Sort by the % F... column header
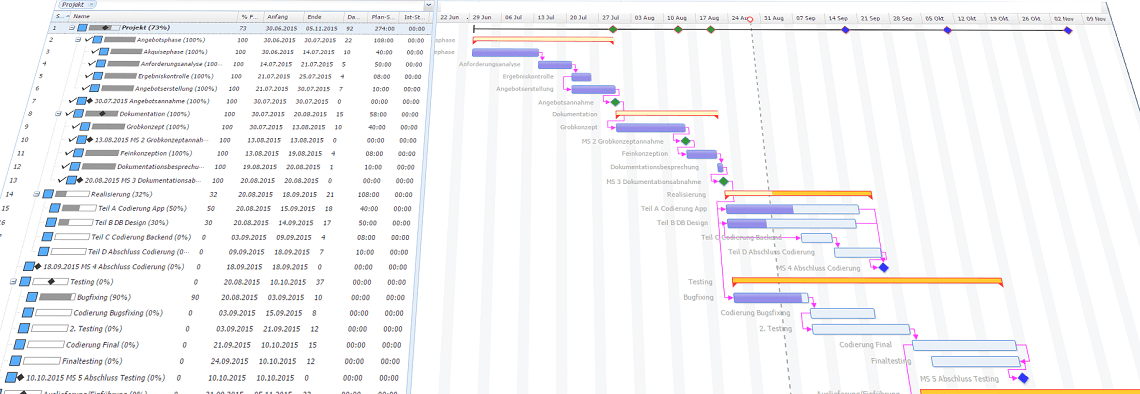Image resolution: width=1140 pixels, height=394 pixels. [x=249, y=16]
